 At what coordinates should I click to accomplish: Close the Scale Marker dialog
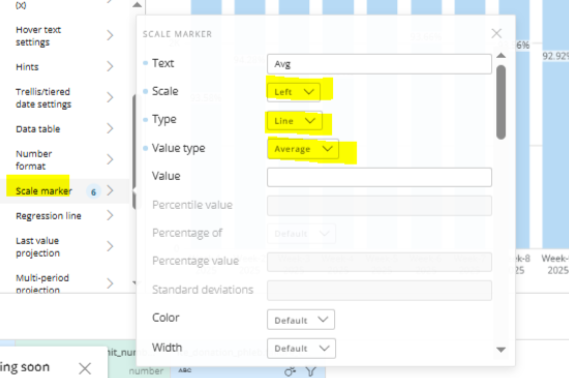click(x=496, y=33)
